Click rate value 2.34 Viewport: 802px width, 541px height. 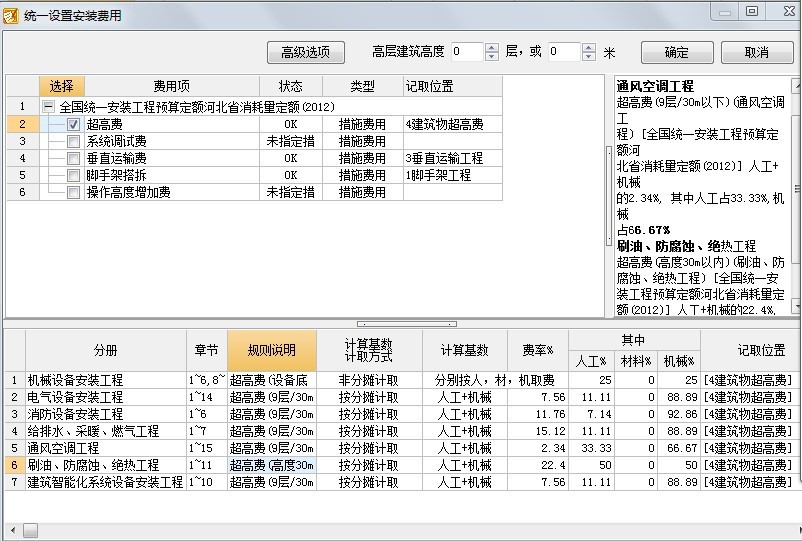click(538, 448)
